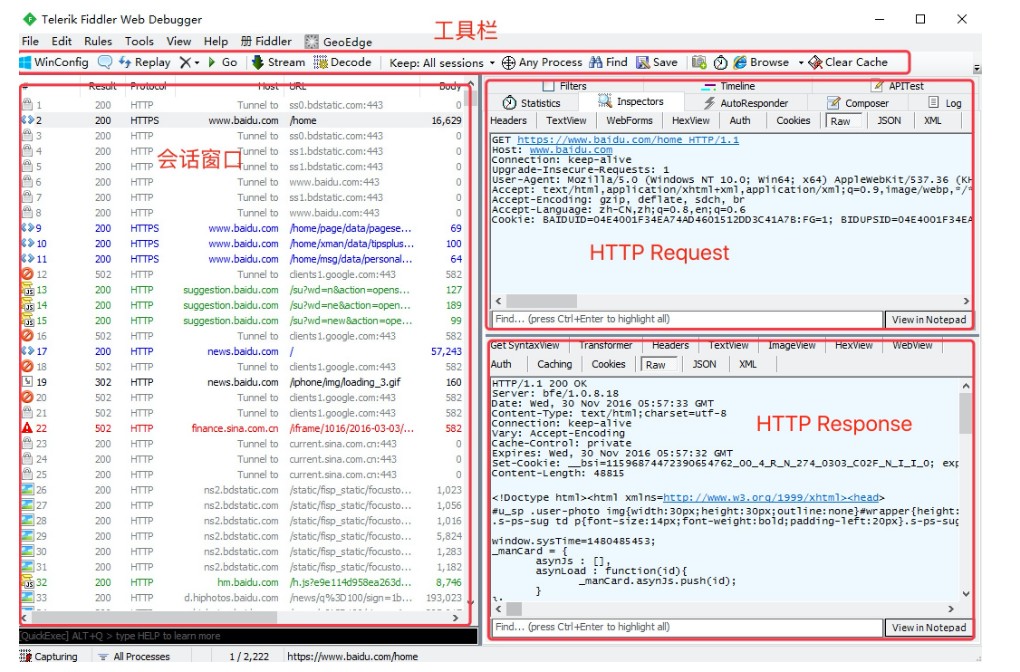The height and width of the screenshot is (672, 1020).
Task: Open the File menu
Action: [30, 41]
